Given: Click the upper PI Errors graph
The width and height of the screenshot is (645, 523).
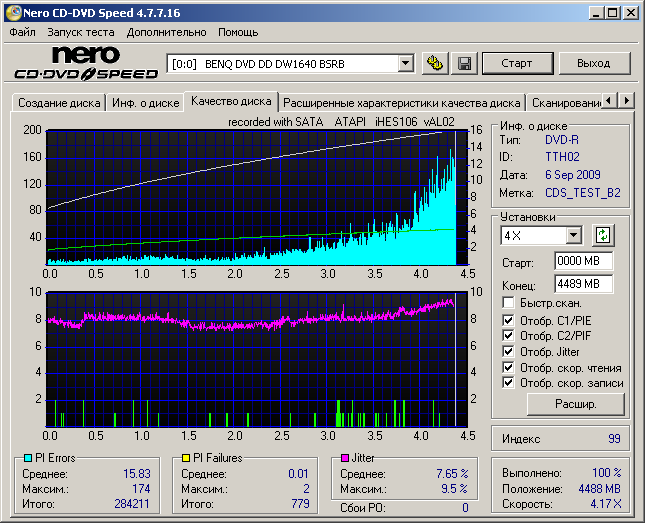Looking at the screenshot, I should (x=257, y=198).
